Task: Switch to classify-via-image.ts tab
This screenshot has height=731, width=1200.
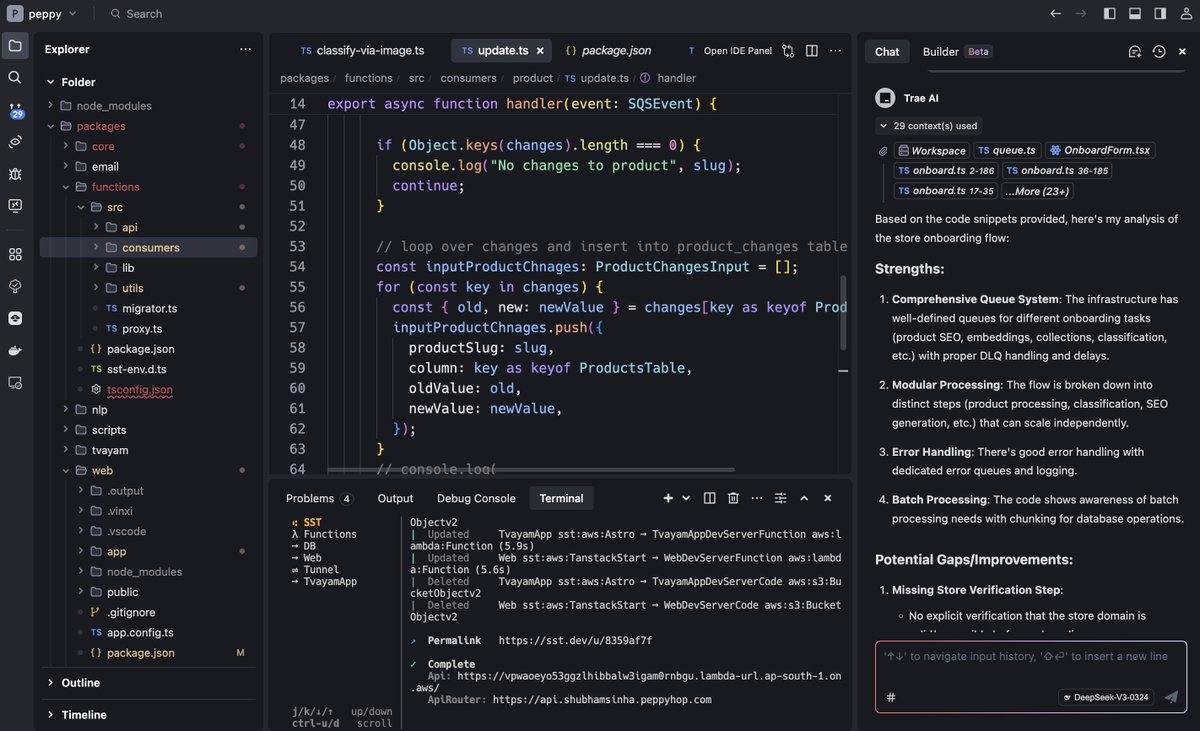Action: [x=363, y=50]
